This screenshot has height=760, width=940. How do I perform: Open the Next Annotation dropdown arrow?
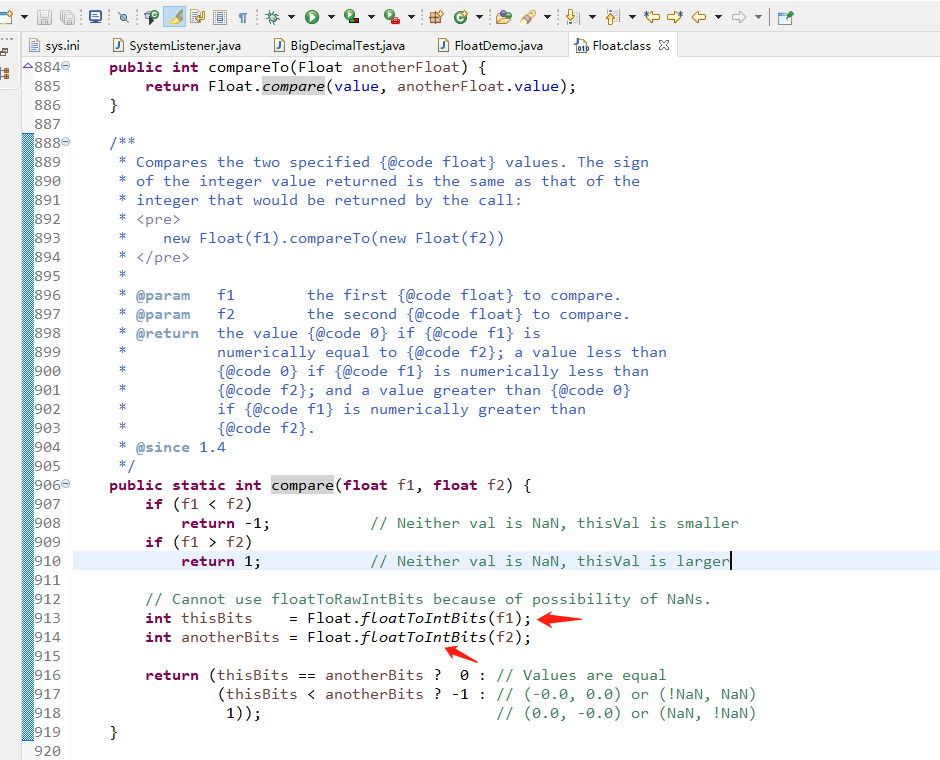coord(592,17)
